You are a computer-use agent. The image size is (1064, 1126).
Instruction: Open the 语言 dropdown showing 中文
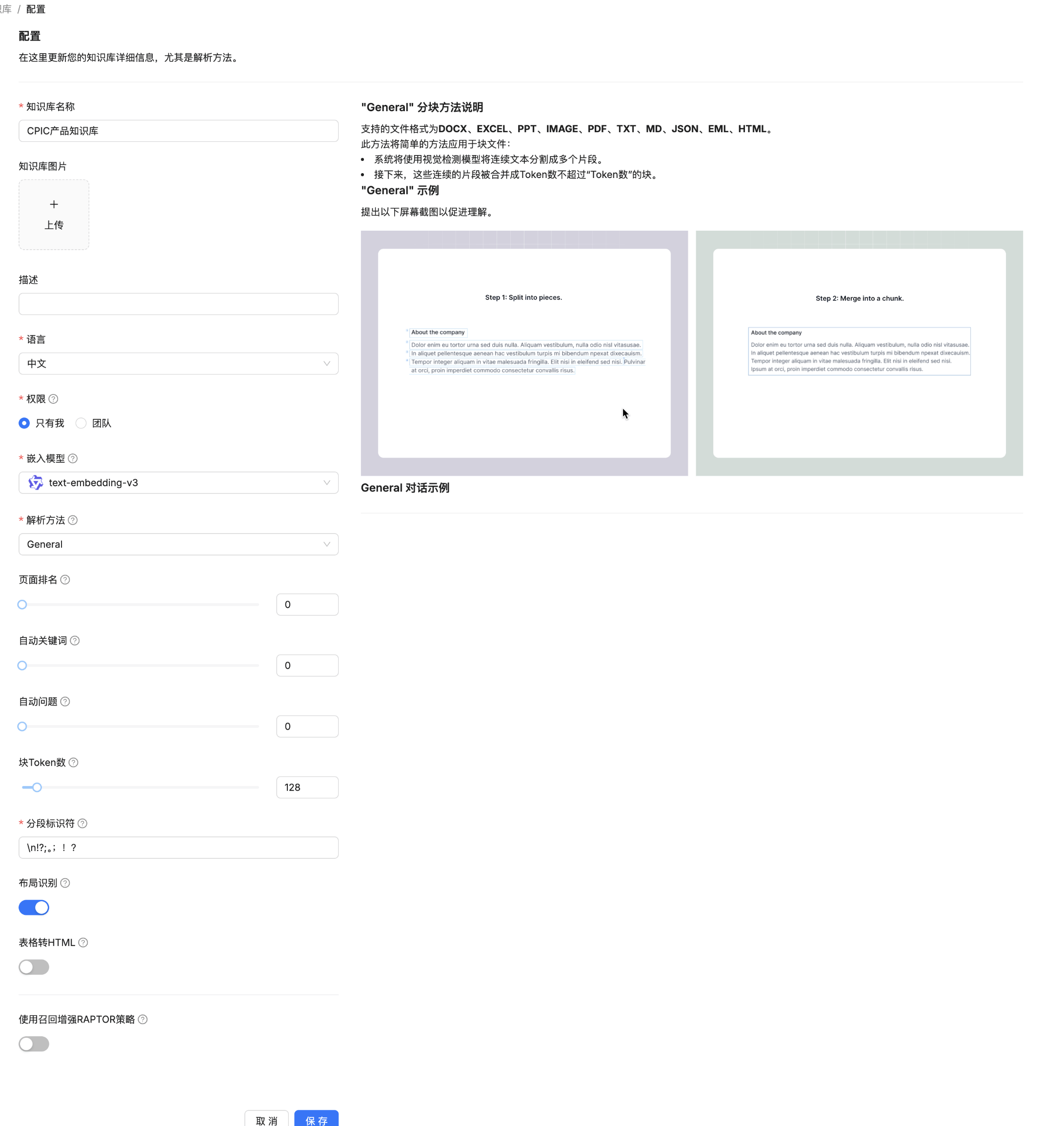coord(178,363)
